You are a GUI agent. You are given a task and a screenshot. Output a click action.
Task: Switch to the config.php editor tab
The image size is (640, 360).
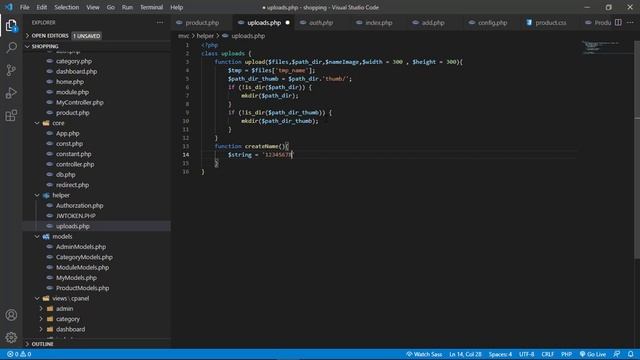click(492, 22)
